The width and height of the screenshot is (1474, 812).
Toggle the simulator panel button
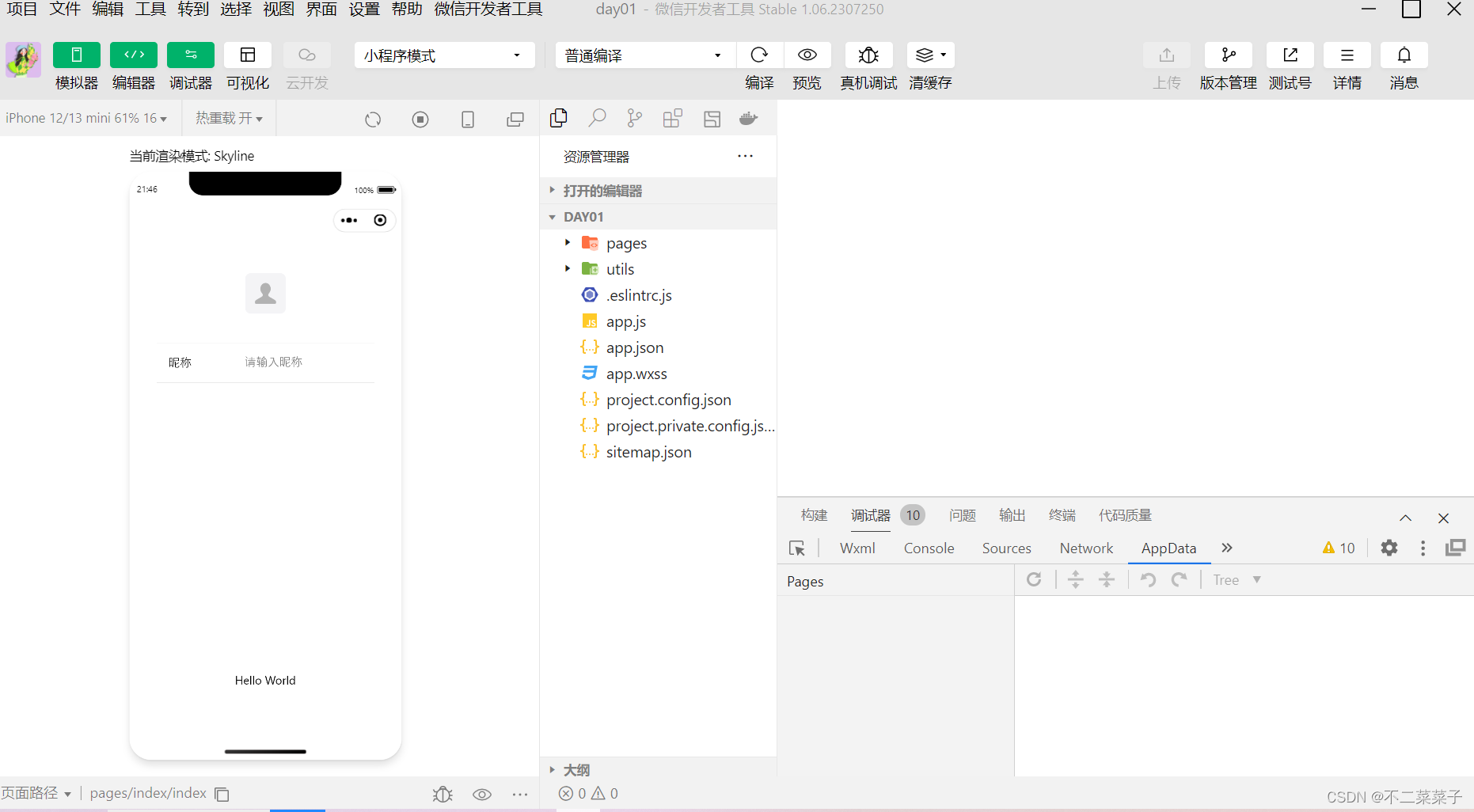[77, 55]
